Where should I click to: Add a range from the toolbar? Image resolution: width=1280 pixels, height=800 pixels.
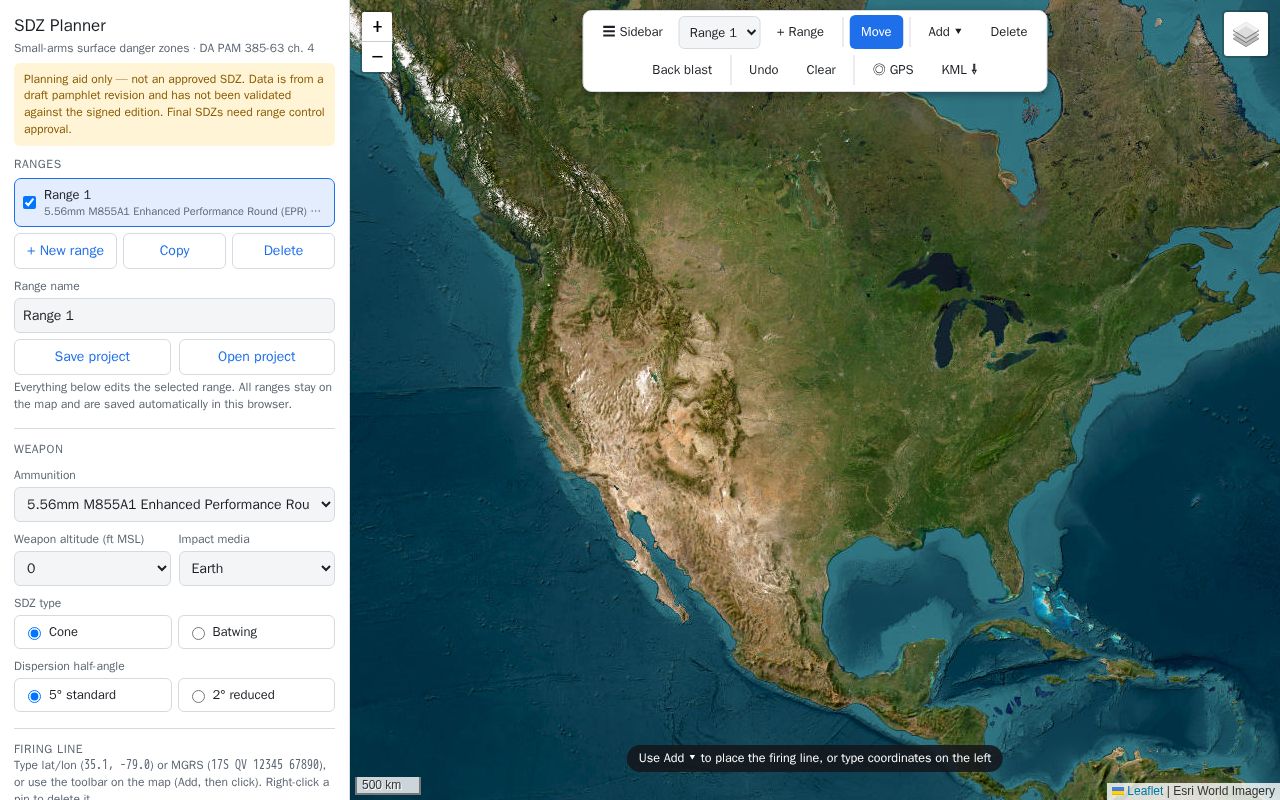click(800, 32)
